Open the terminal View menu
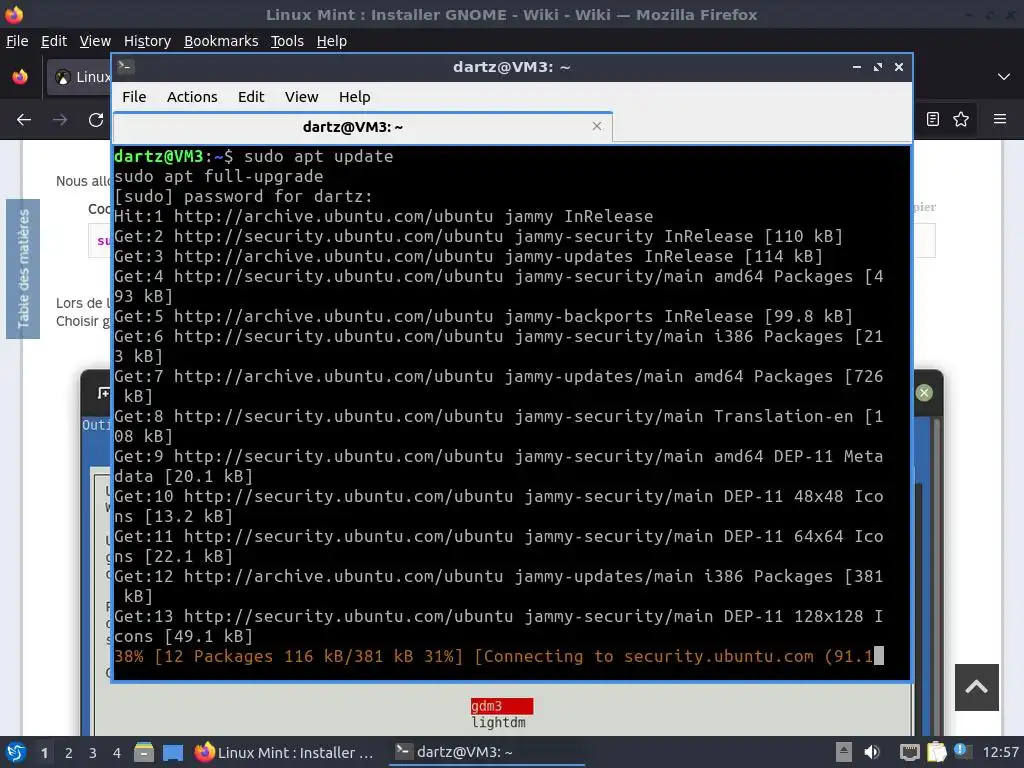 pyautogui.click(x=301, y=97)
